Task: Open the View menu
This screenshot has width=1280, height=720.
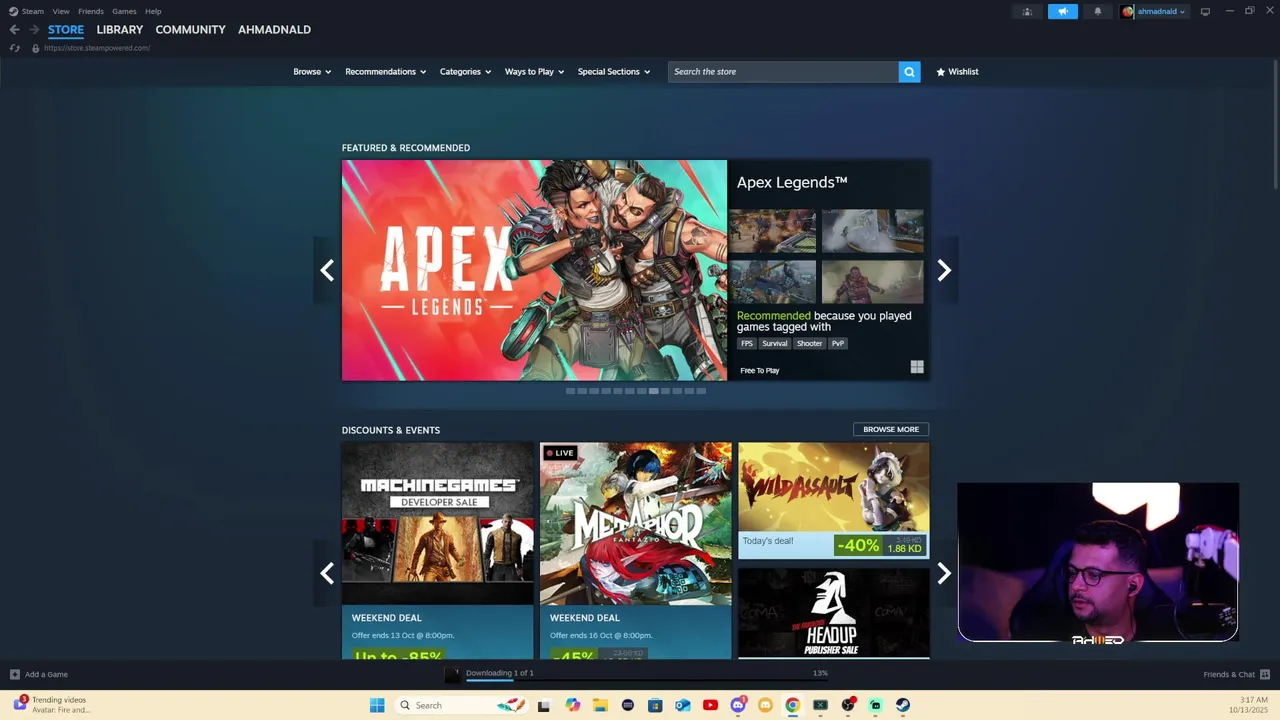Action: point(61,11)
